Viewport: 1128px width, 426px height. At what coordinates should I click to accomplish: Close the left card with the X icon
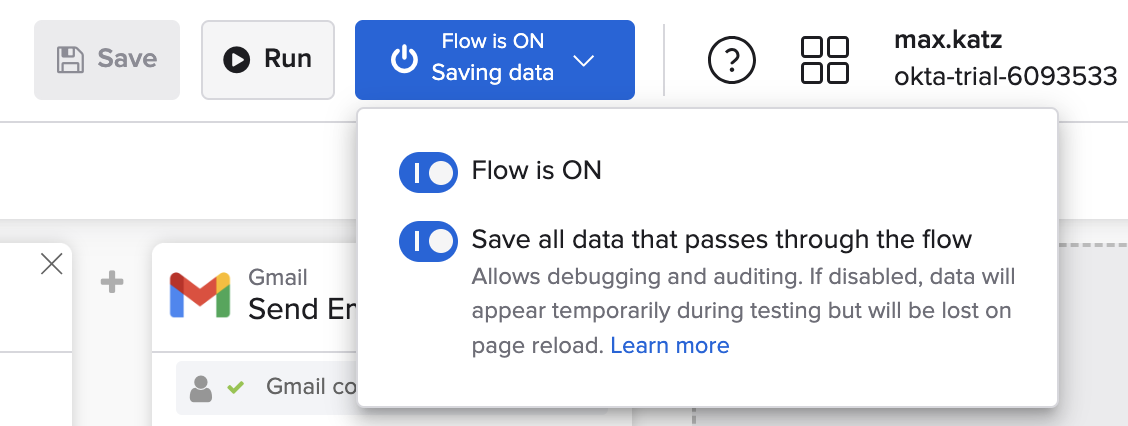[51, 264]
